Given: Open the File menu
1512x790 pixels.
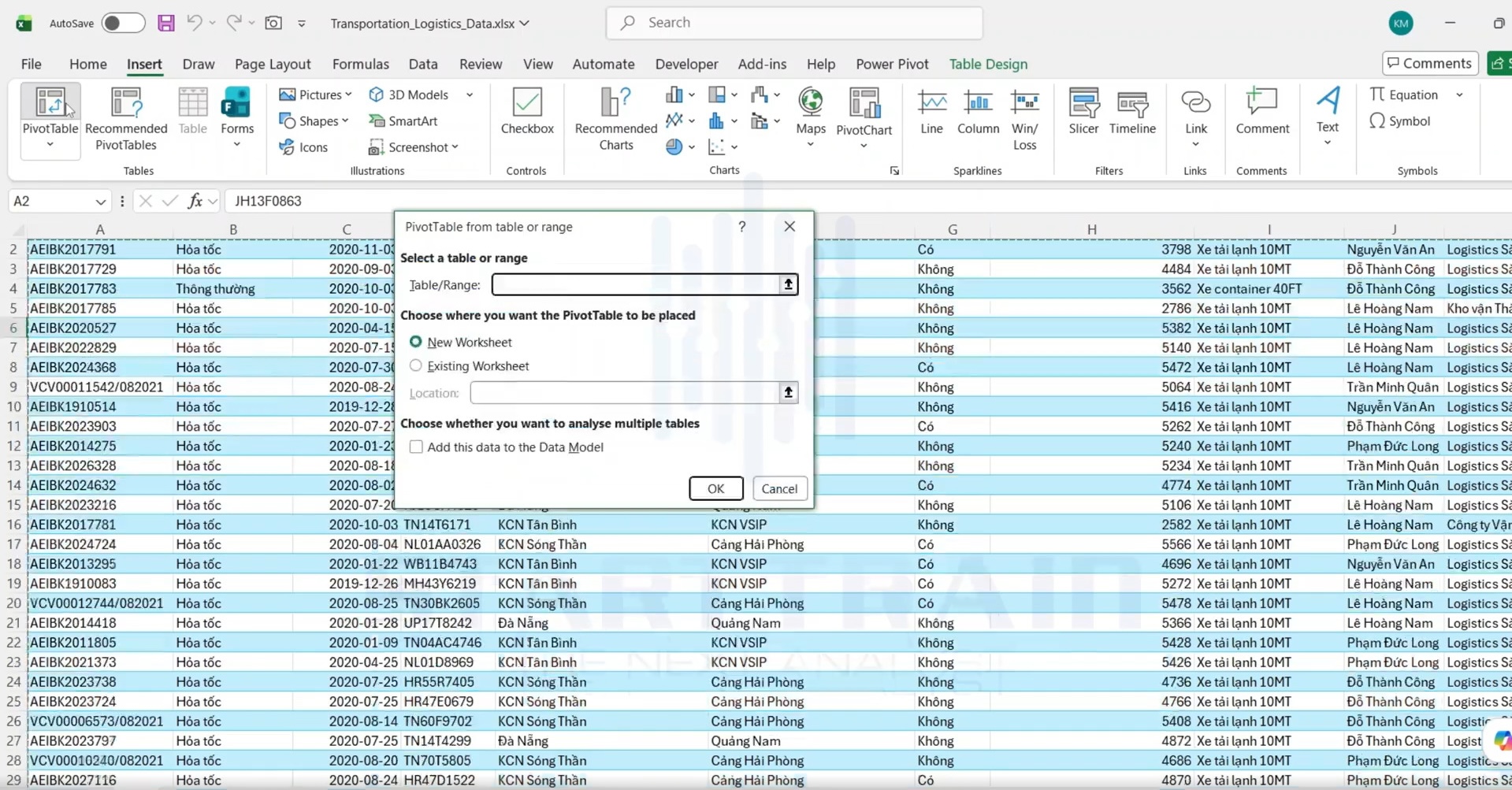Looking at the screenshot, I should [x=31, y=64].
